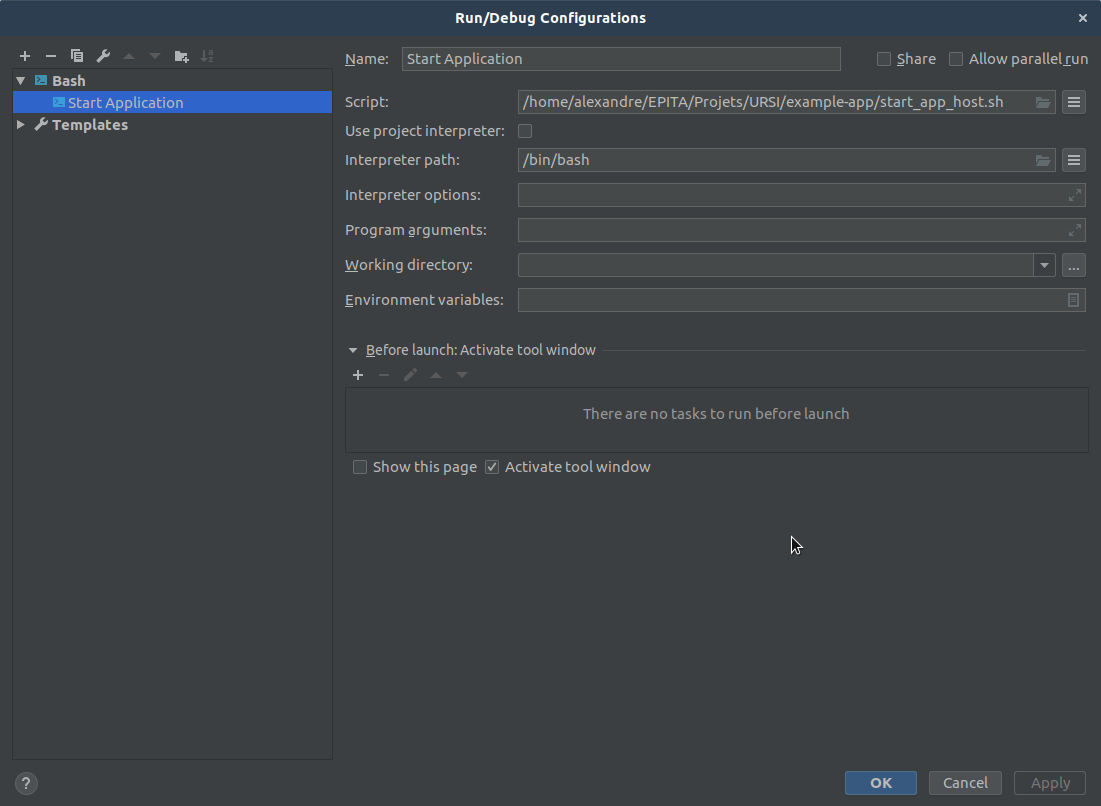Image resolution: width=1101 pixels, height=806 pixels.
Task: Move configuration up arrow in left toolbar
Action: (129, 56)
